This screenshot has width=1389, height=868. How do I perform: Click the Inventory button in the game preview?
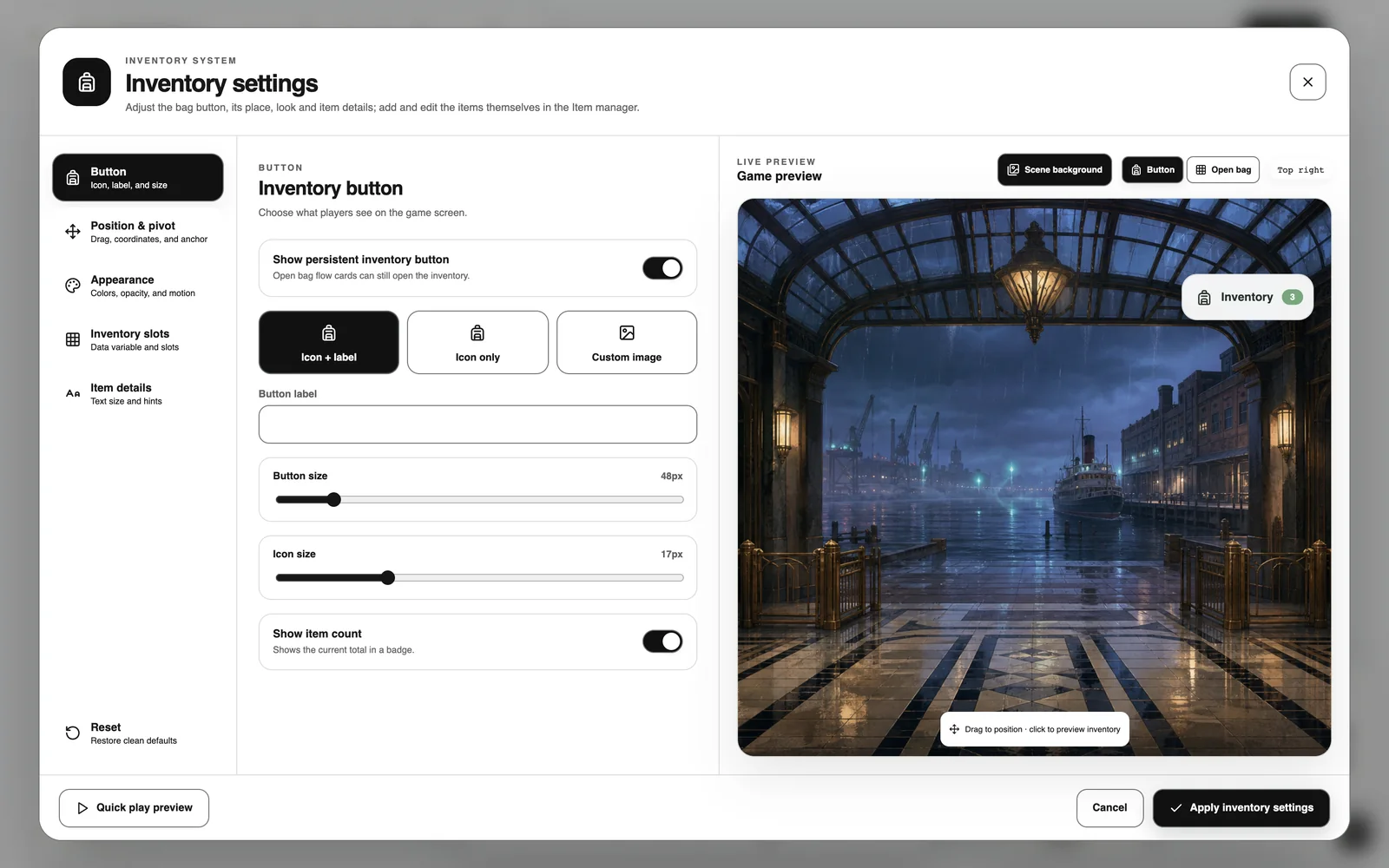pos(1247,298)
